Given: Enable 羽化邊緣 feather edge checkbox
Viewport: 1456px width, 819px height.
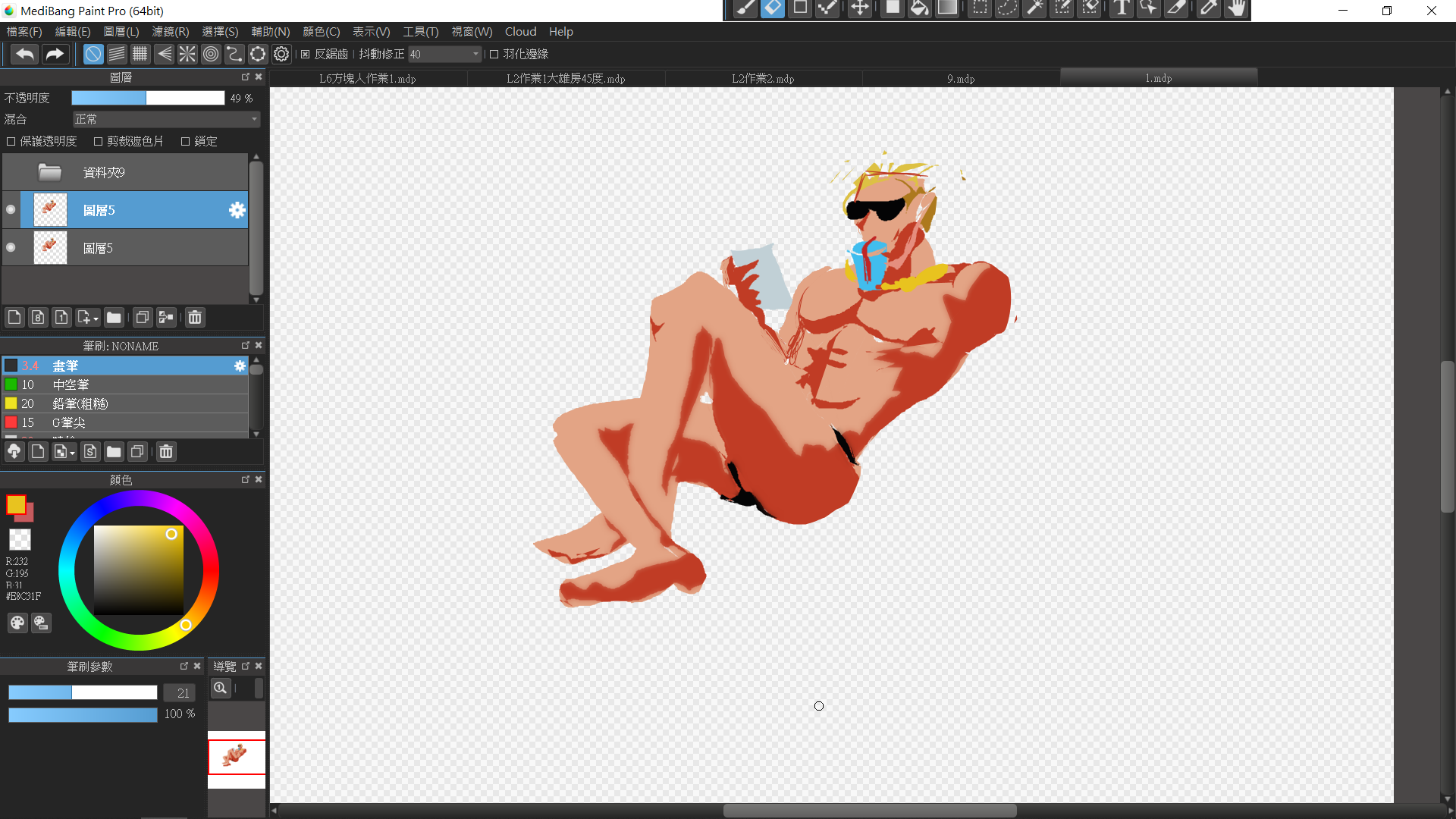Looking at the screenshot, I should pyautogui.click(x=494, y=54).
